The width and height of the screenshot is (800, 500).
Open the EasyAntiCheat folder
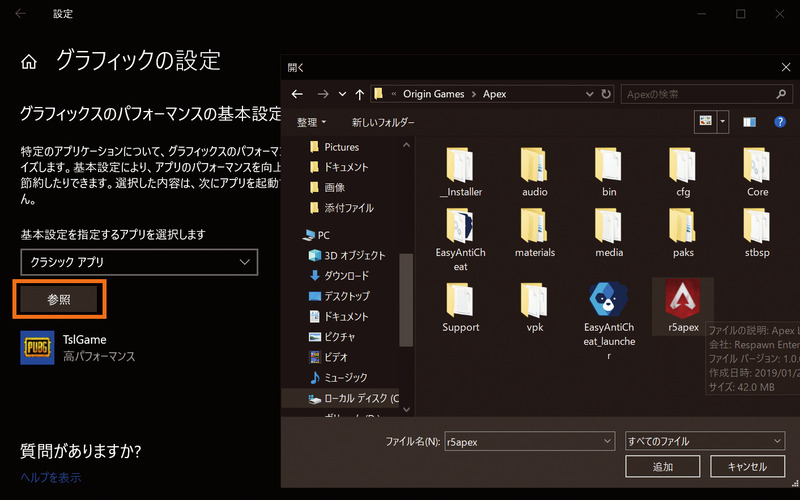(460, 240)
